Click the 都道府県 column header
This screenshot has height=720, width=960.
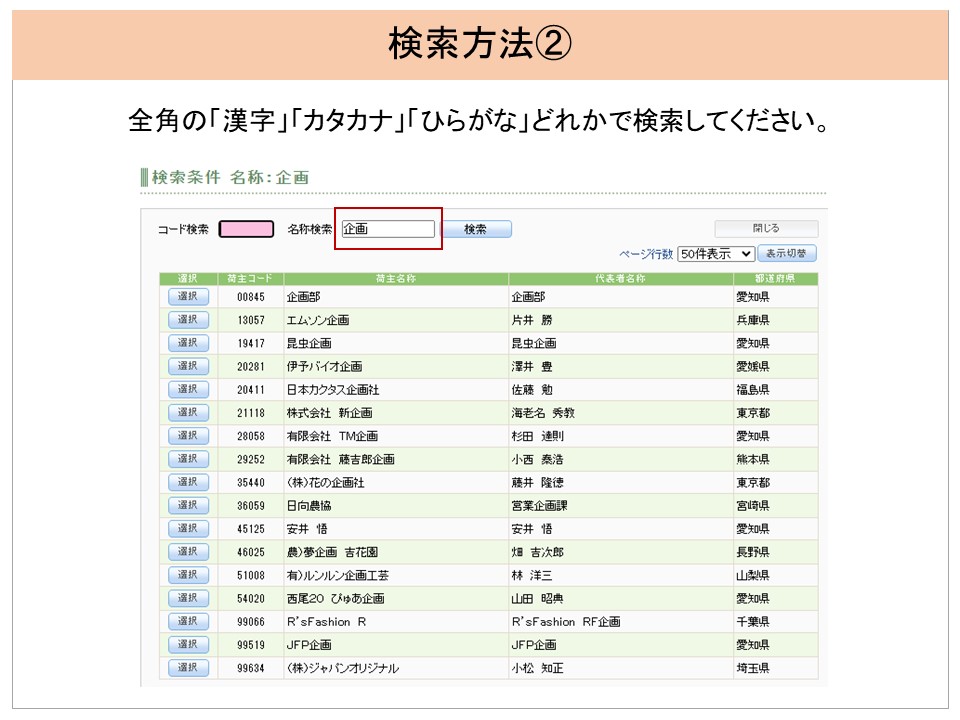pyautogui.click(x=775, y=278)
